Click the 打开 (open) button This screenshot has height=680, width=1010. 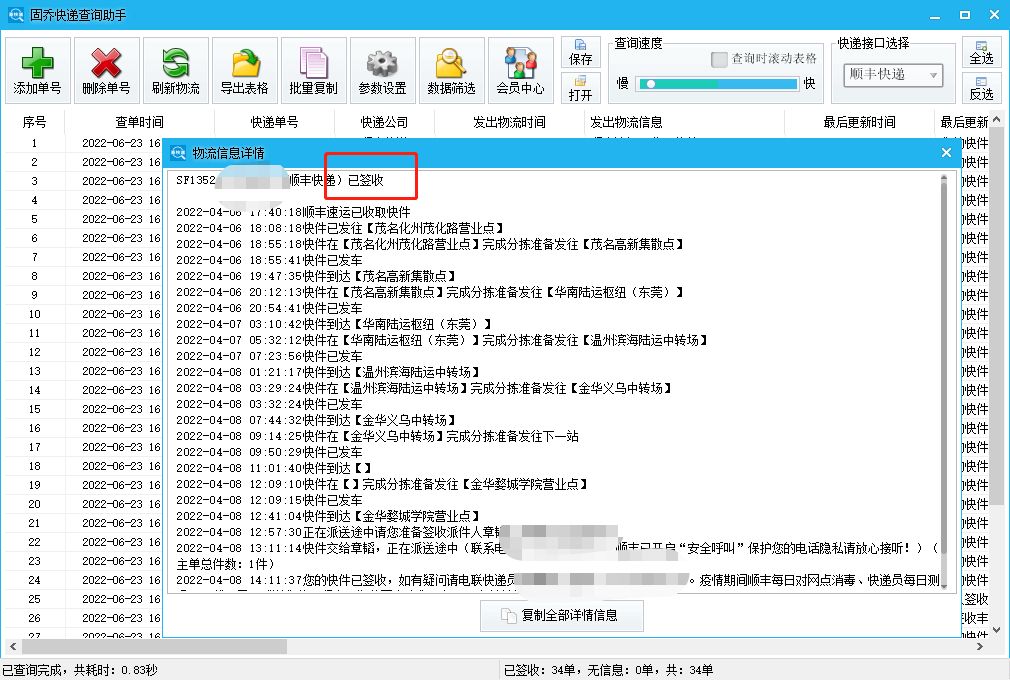tap(581, 90)
